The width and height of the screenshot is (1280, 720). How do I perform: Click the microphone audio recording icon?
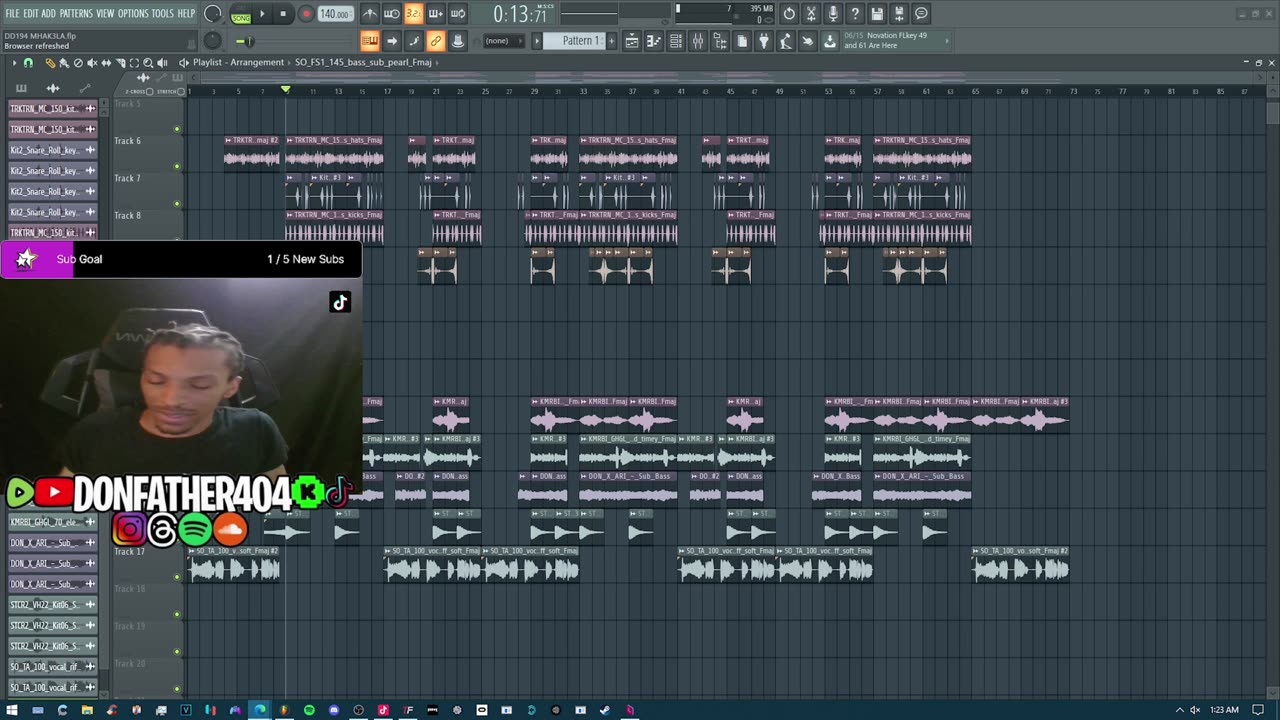[833, 14]
